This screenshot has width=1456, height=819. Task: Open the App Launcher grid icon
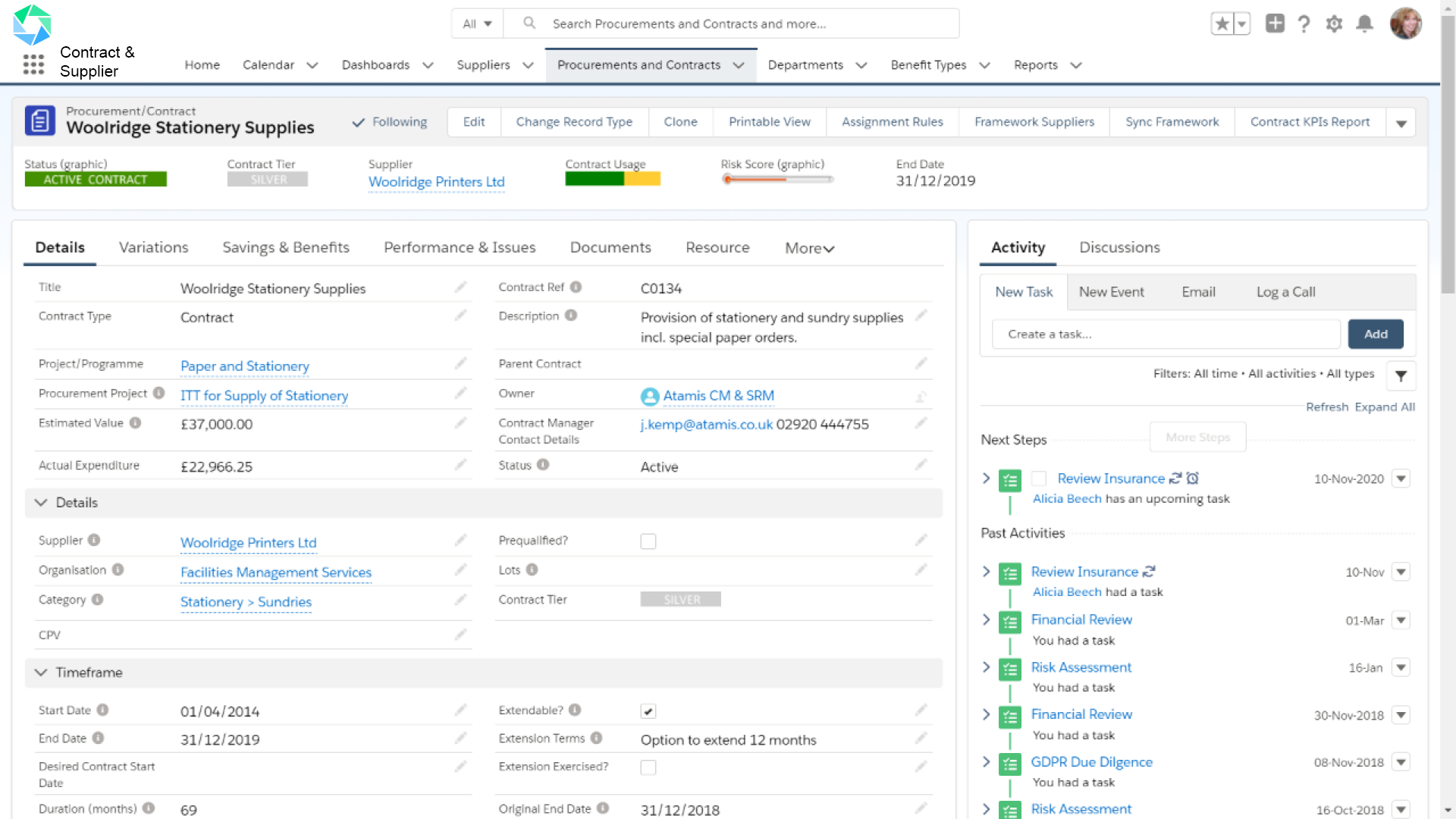click(x=33, y=64)
